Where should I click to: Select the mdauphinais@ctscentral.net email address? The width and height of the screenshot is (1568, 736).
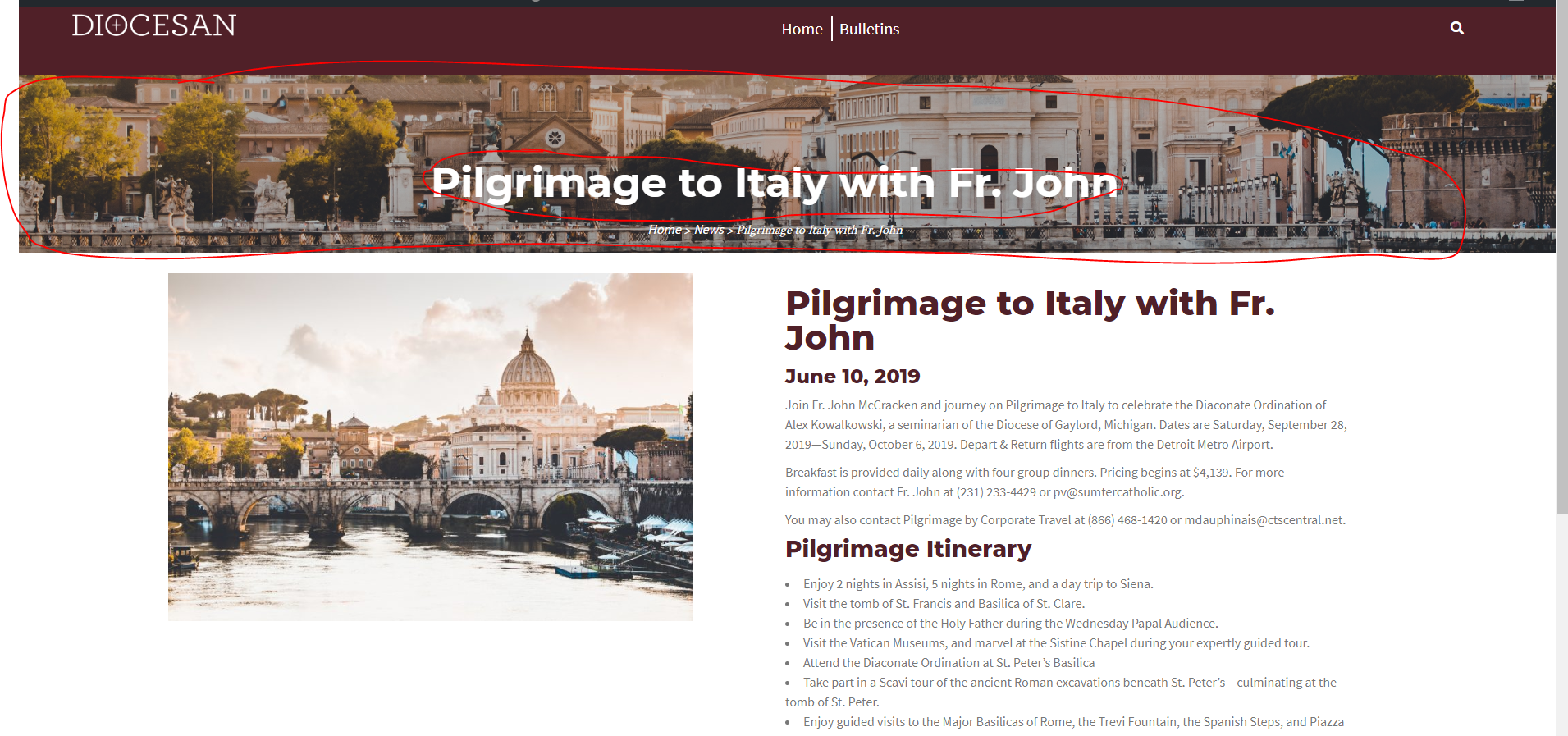(1264, 520)
